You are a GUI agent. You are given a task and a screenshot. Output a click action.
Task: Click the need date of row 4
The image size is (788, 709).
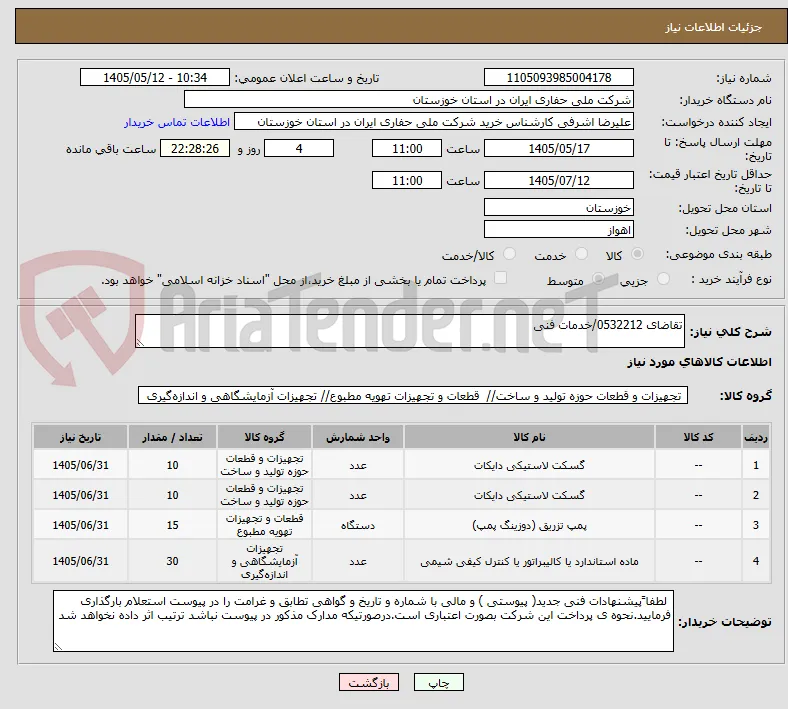pyautogui.click(x=80, y=561)
